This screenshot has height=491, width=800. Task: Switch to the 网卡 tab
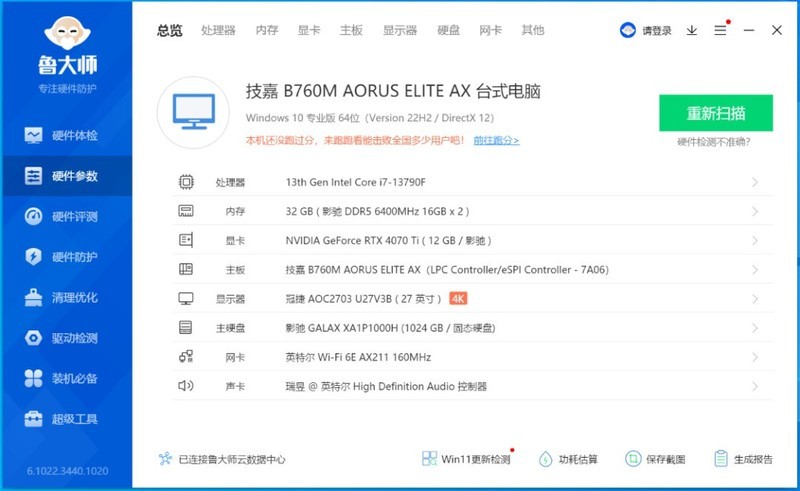[x=490, y=31]
